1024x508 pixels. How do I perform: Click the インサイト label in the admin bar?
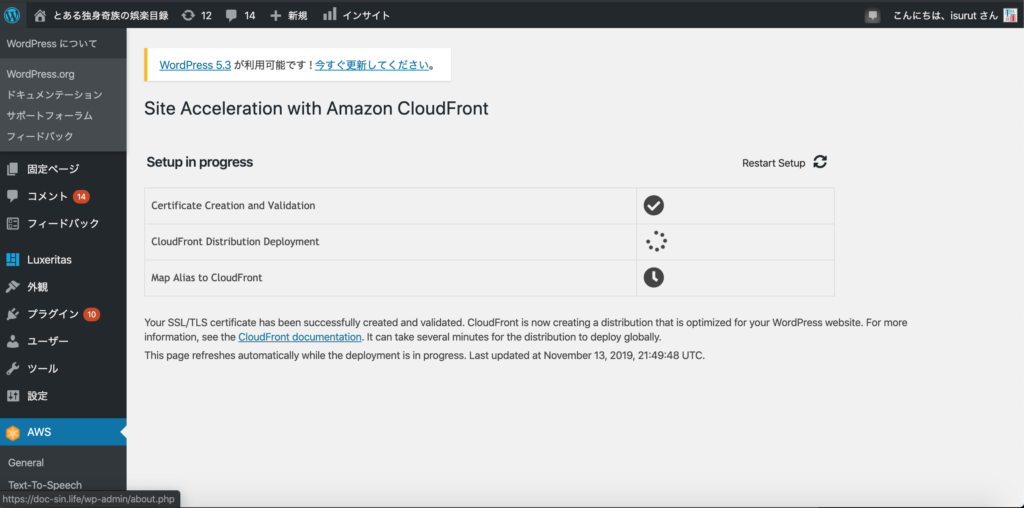pos(366,15)
